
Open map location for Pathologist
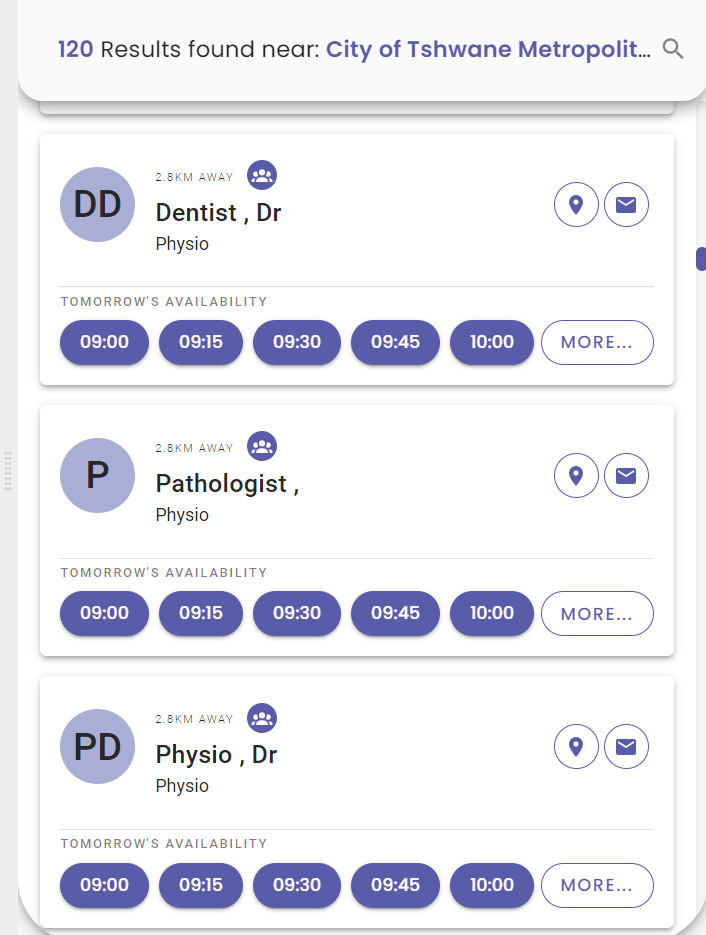point(576,476)
